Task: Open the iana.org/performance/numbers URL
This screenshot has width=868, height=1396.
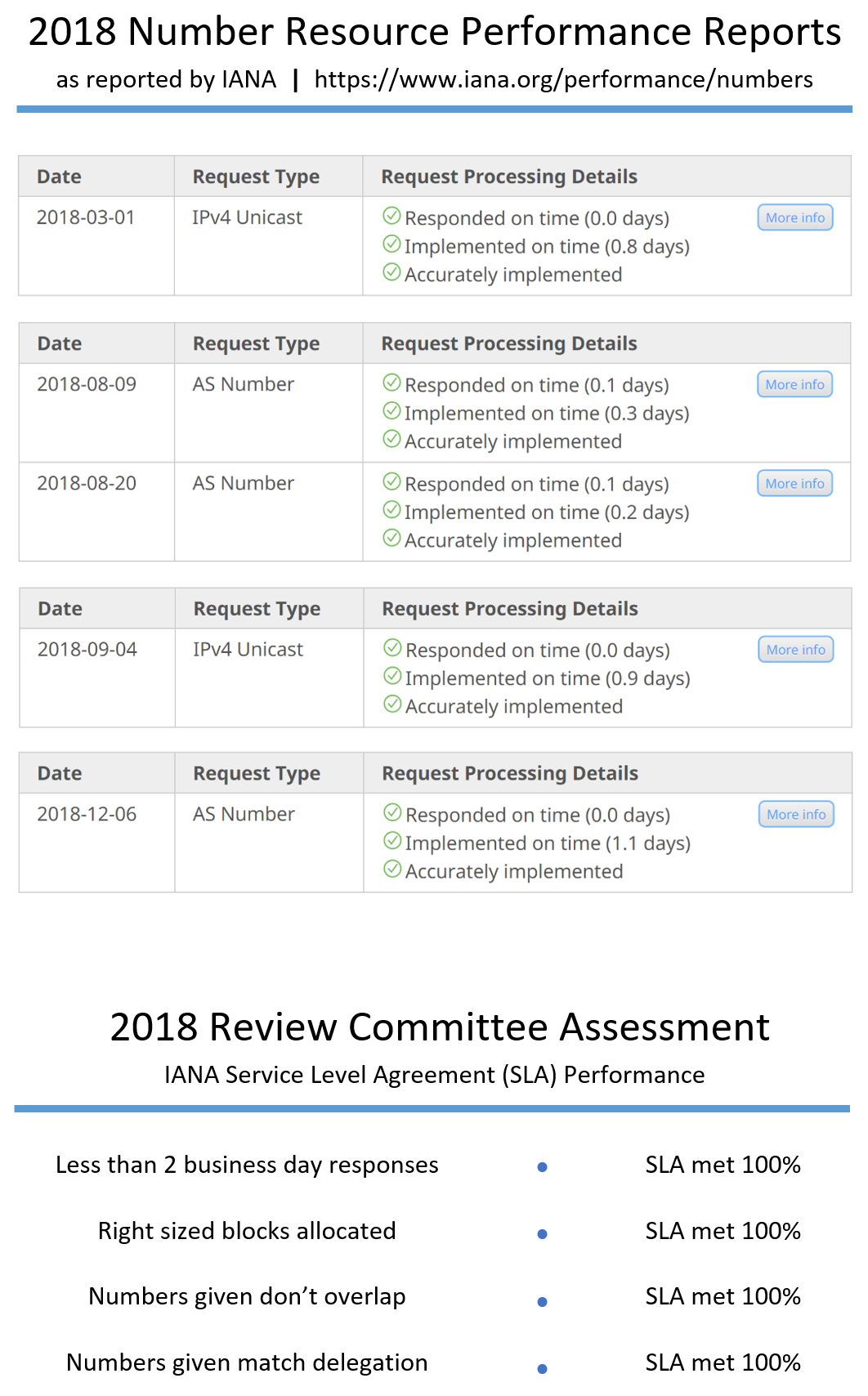Action: click(x=563, y=80)
